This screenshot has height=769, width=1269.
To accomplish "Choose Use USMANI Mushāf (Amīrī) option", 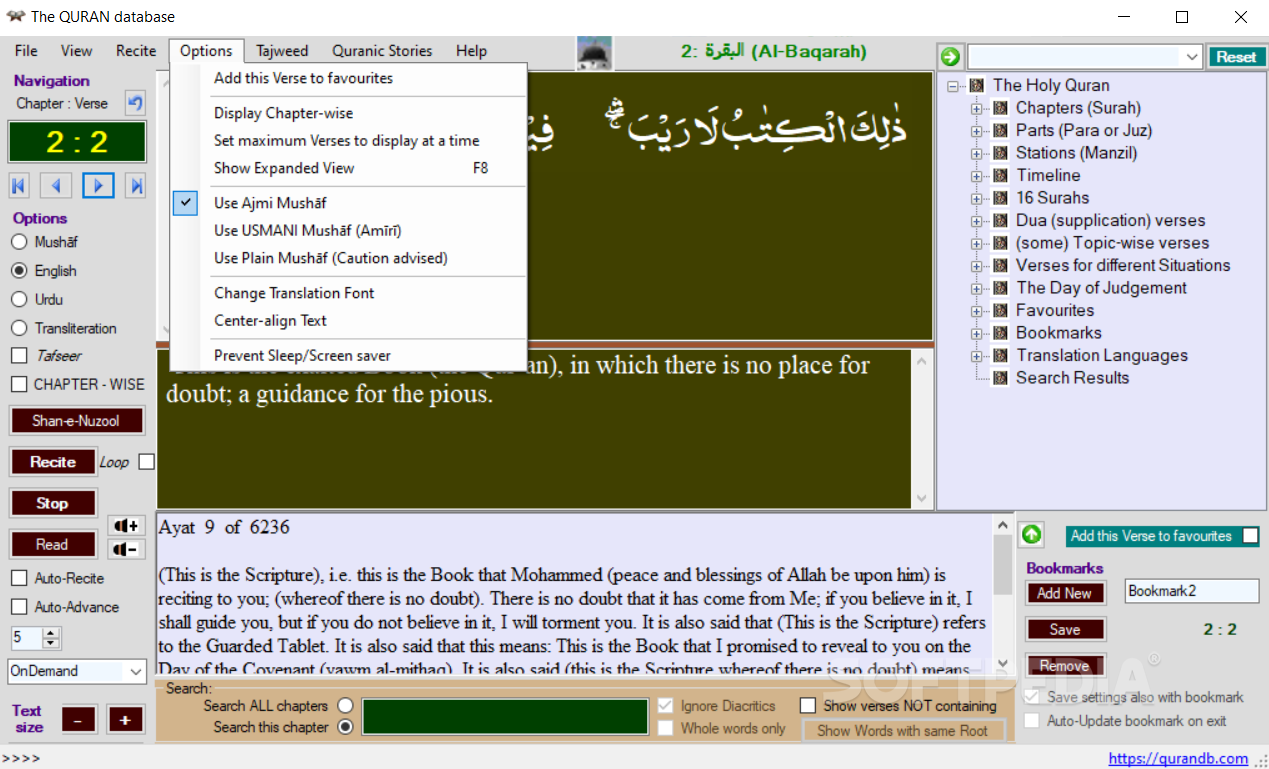I will coord(348,230).
